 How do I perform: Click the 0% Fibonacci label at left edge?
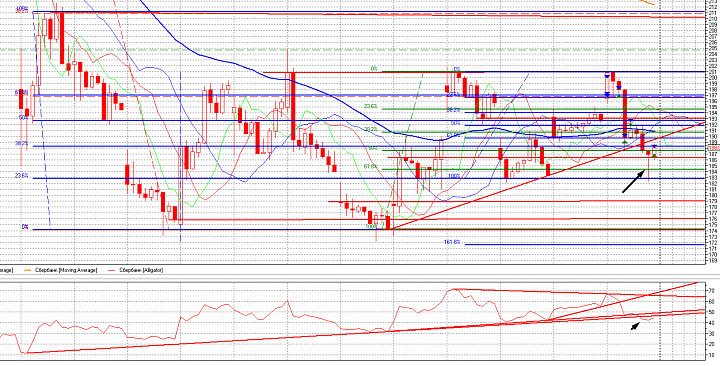(25, 227)
